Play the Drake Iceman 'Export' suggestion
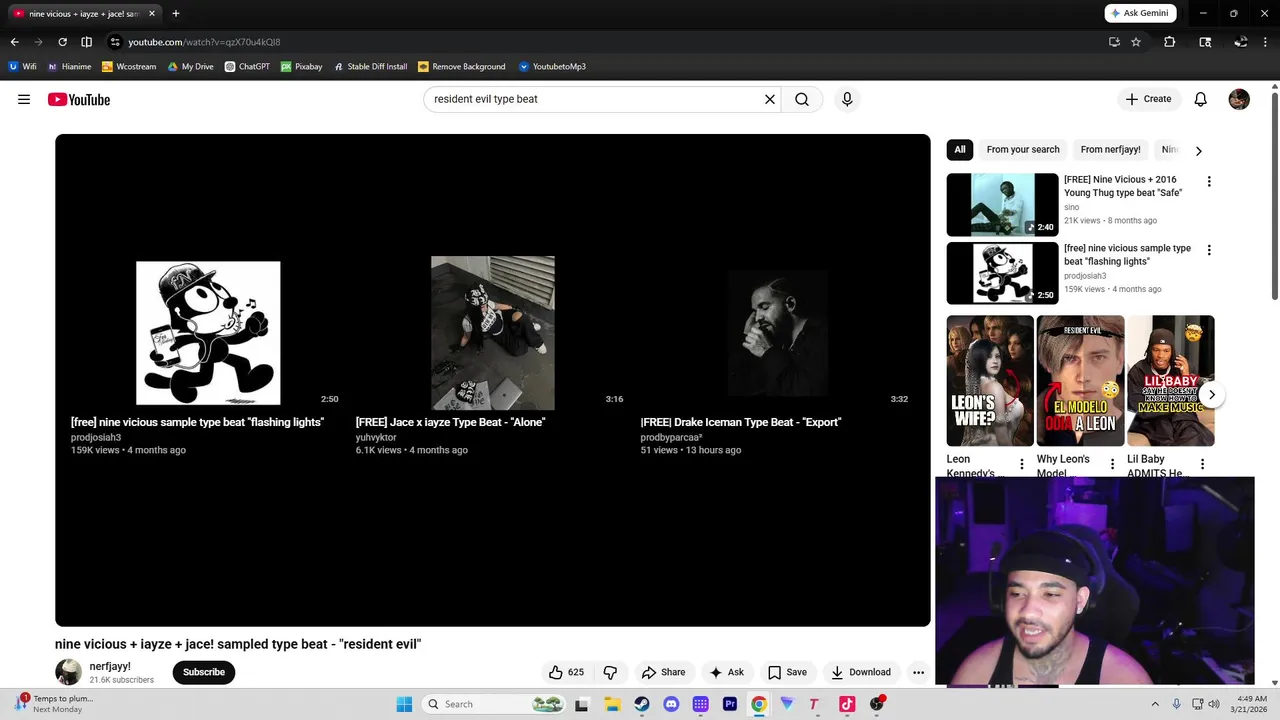The image size is (1280, 720). (778, 333)
